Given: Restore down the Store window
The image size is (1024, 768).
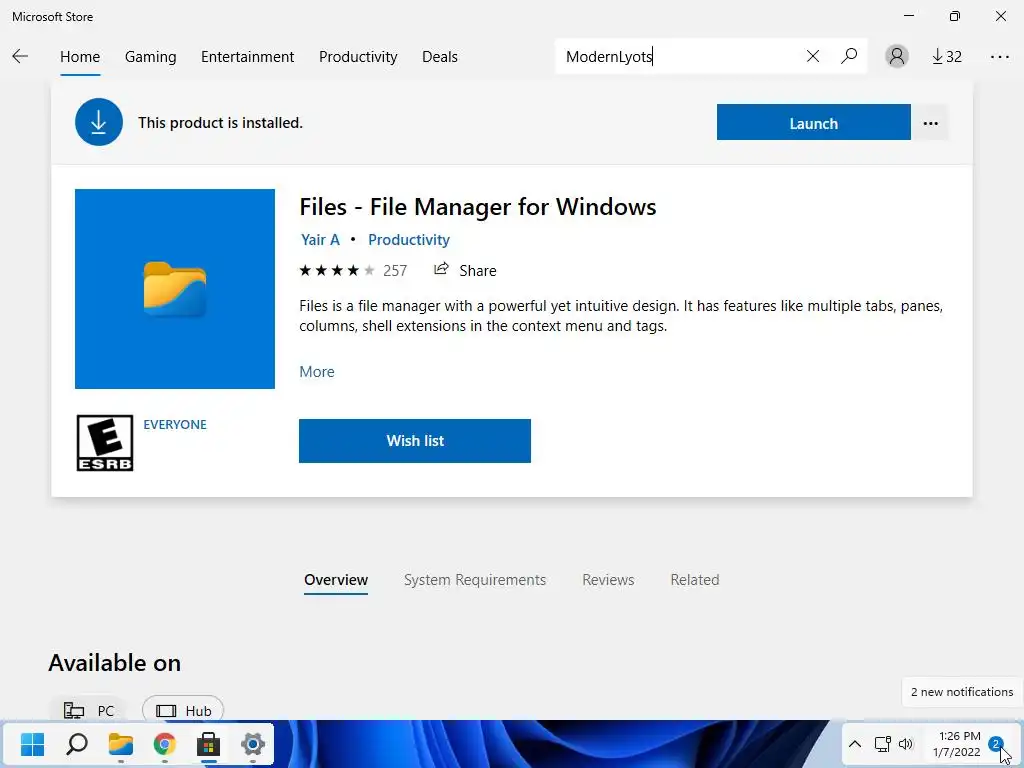Looking at the screenshot, I should coord(955,16).
